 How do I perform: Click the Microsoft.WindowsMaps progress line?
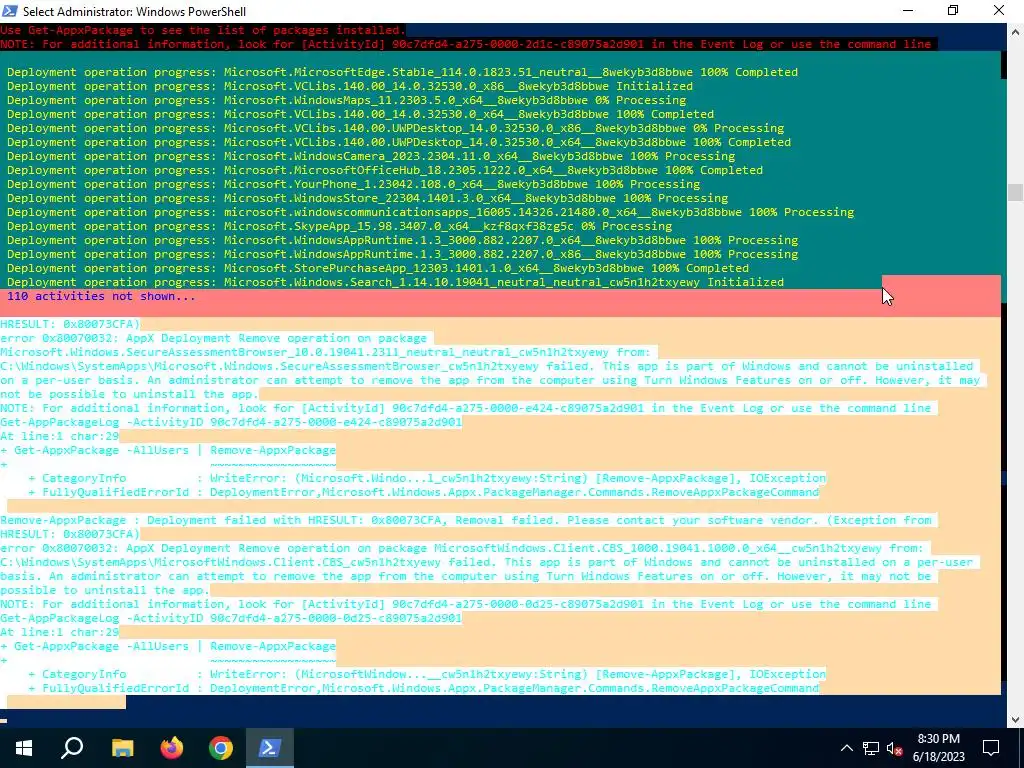click(x=346, y=100)
